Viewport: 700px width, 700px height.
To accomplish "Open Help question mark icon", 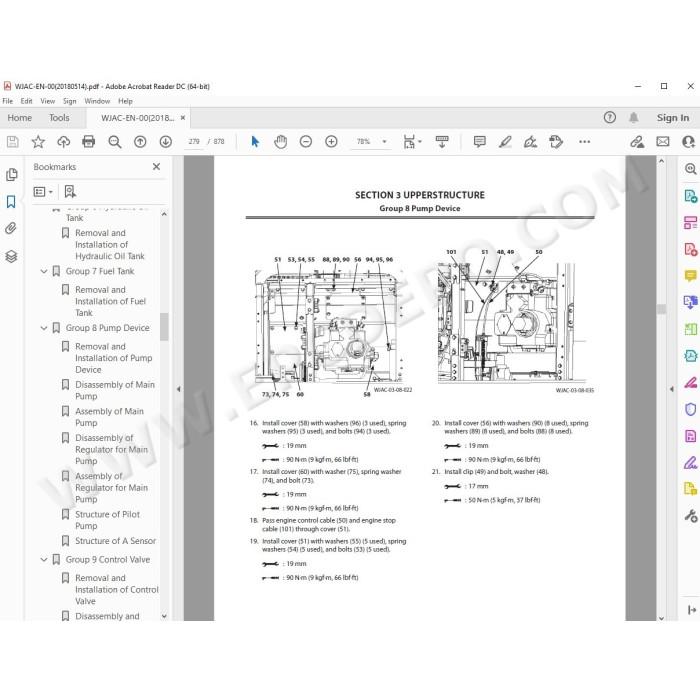I will click(609, 117).
